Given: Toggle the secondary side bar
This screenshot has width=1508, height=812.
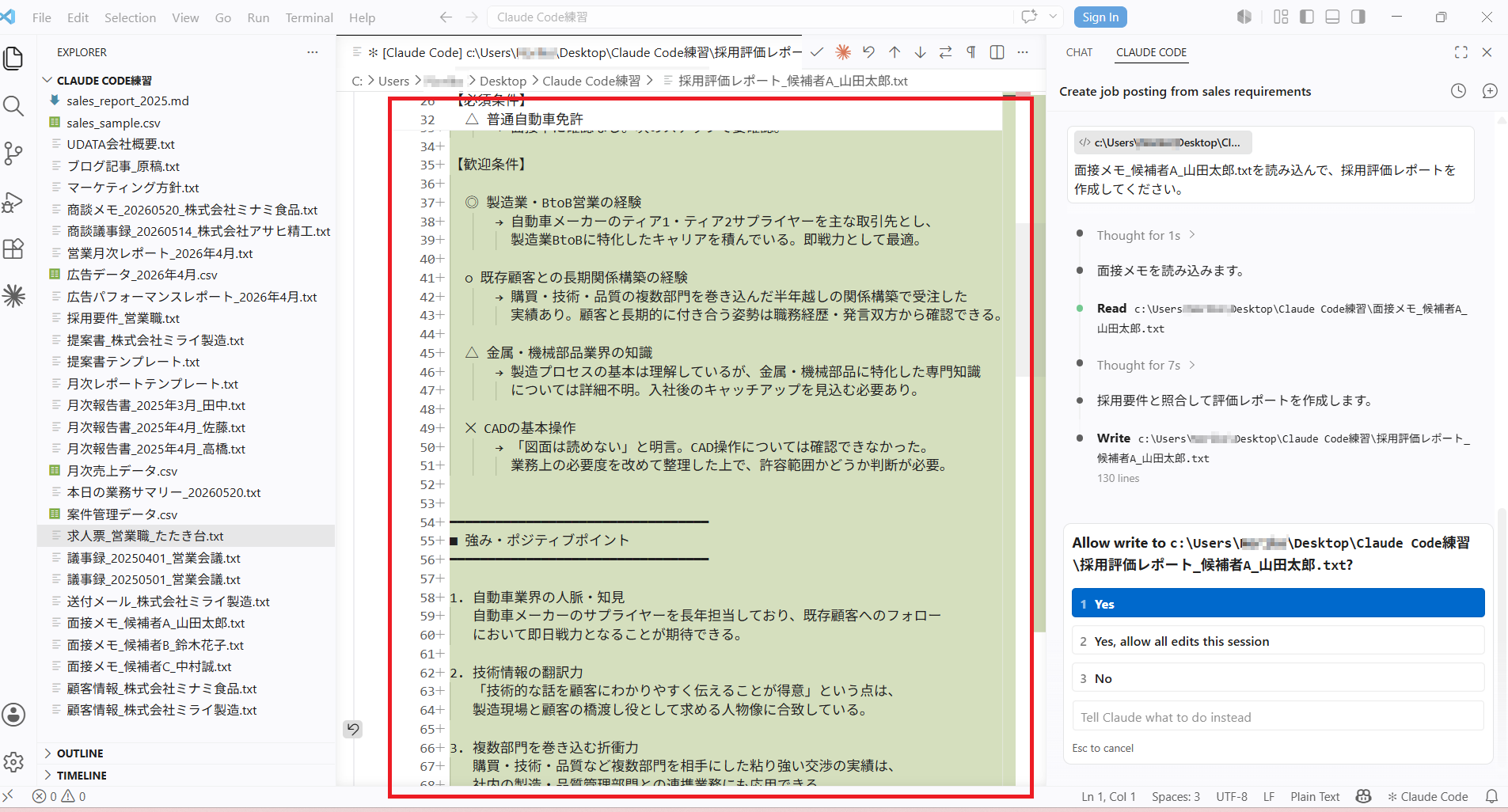Looking at the screenshot, I should [1358, 17].
